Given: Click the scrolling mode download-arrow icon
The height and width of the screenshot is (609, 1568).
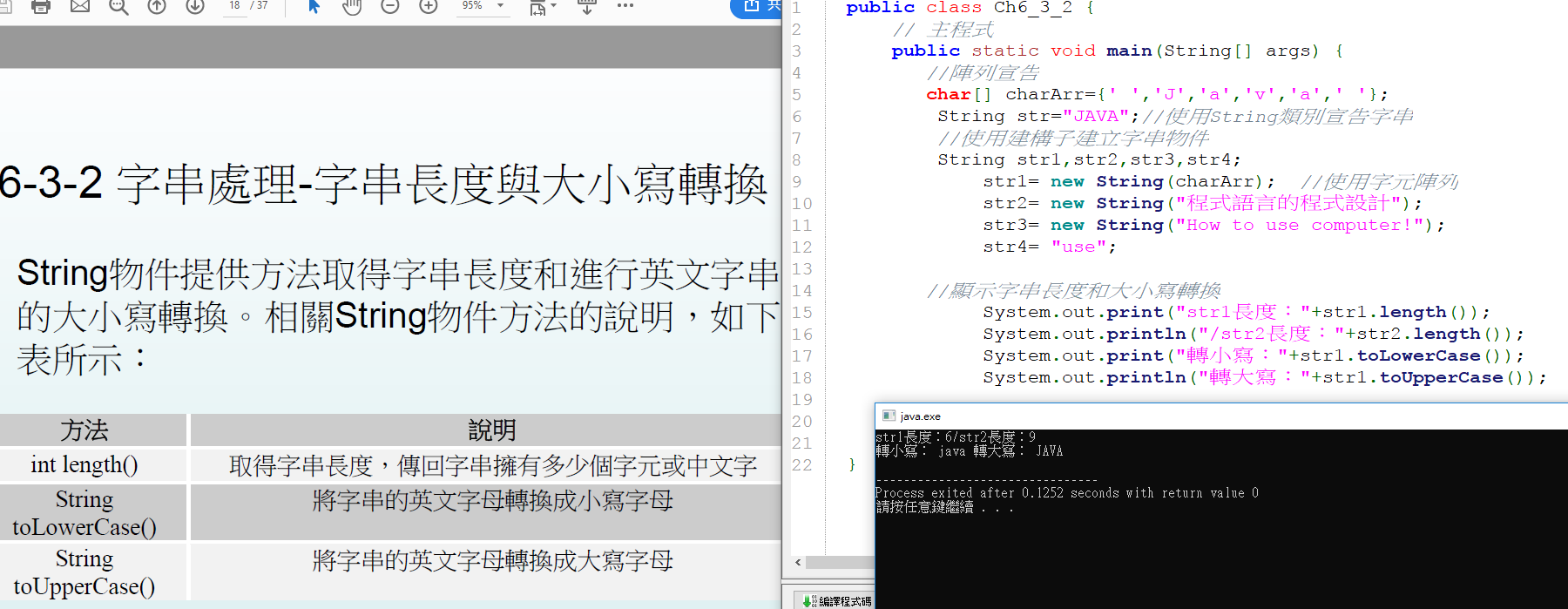Looking at the screenshot, I should [587, 7].
